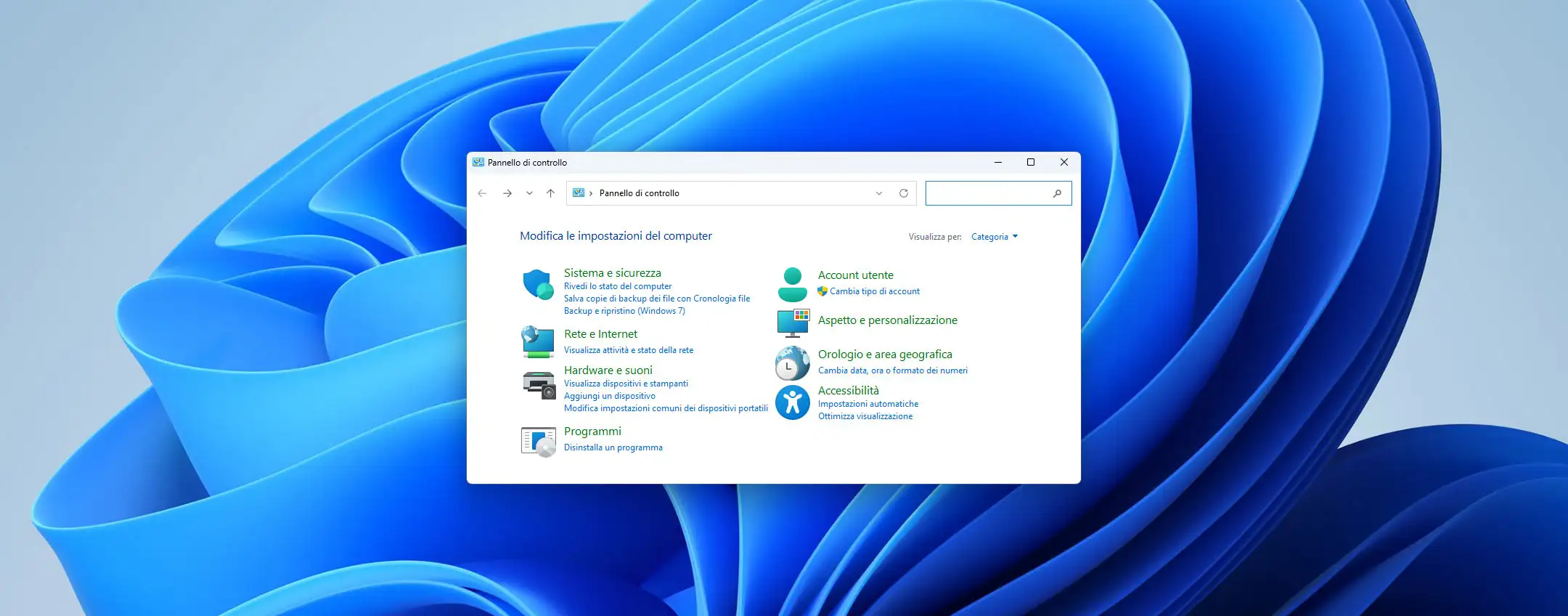Image resolution: width=1568 pixels, height=616 pixels.
Task: Open the Account utente category heading
Action: pyautogui.click(x=856, y=275)
